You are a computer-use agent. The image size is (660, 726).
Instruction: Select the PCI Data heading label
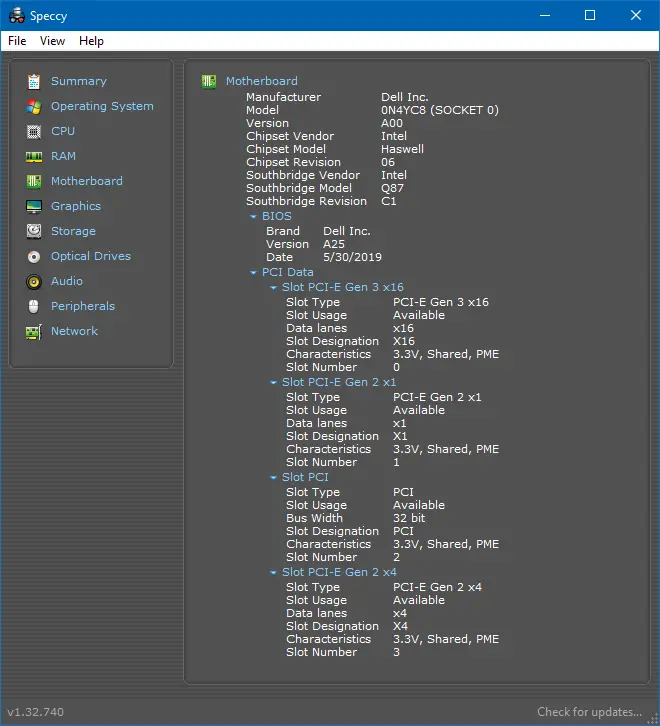coord(288,272)
